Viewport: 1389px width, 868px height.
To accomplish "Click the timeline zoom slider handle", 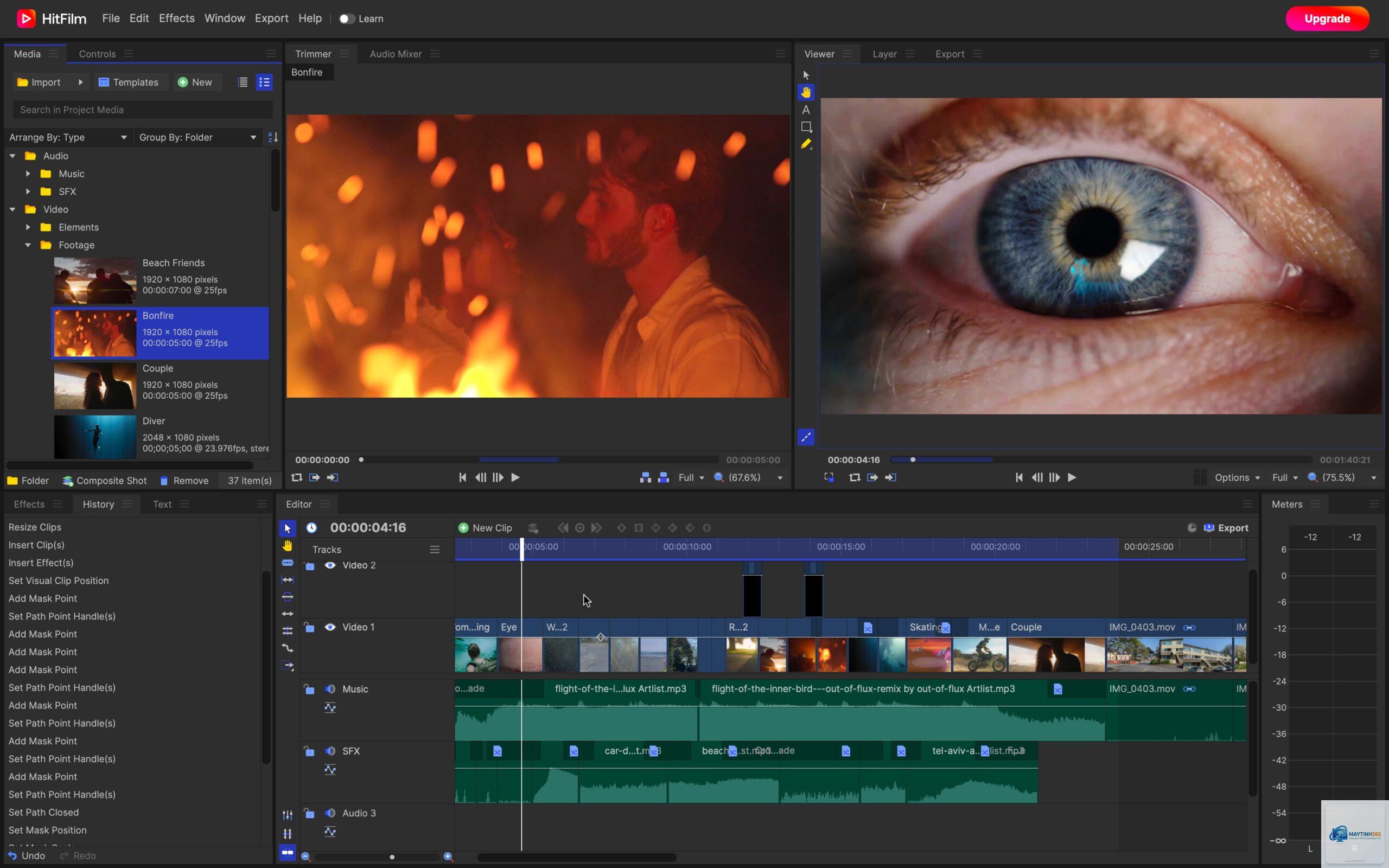I will [x=392, y=857].
